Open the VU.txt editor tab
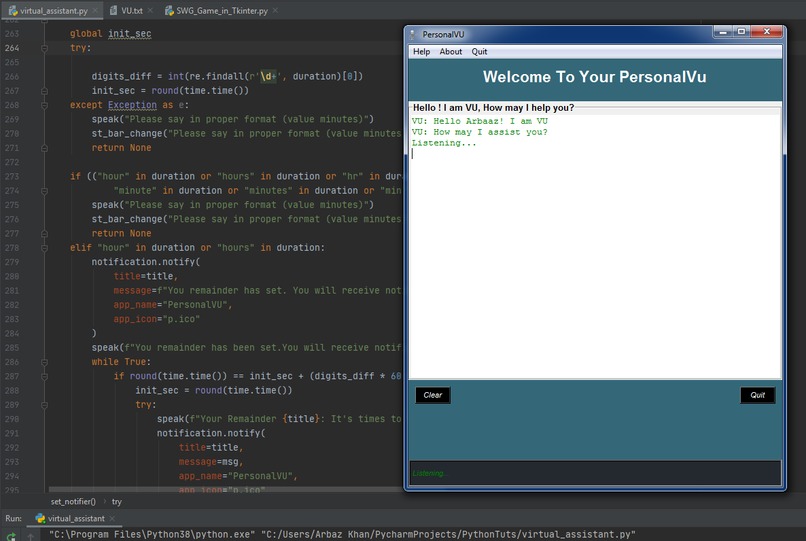This screenshot has width=806, height=541. tap(132, 10)
